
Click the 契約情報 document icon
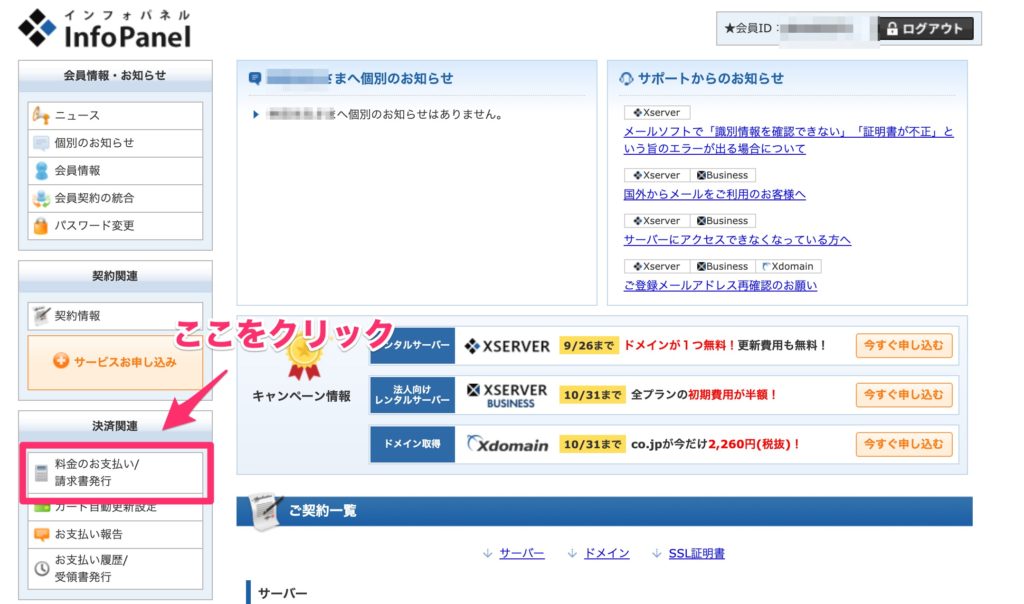click(40, 315)
